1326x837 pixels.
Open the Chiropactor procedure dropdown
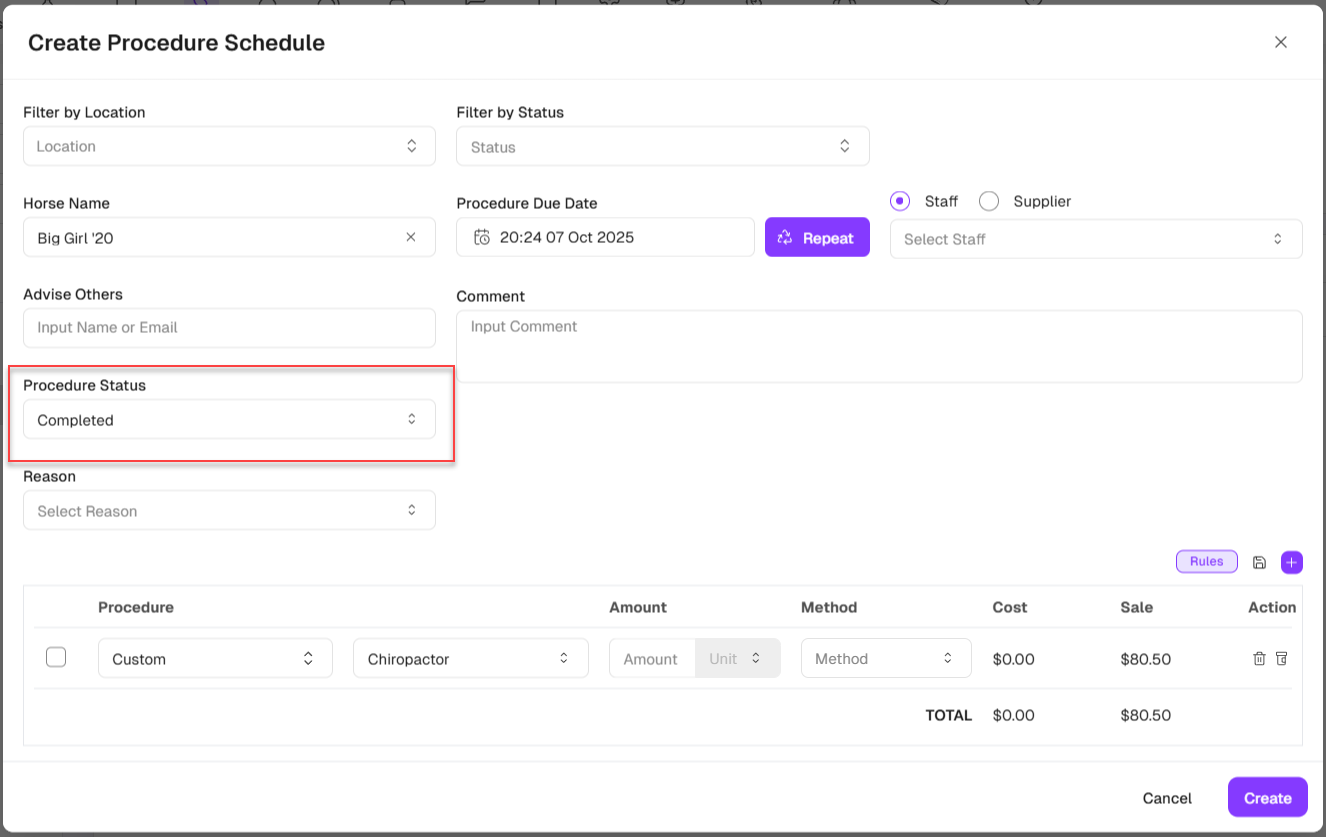pos(470,659)
